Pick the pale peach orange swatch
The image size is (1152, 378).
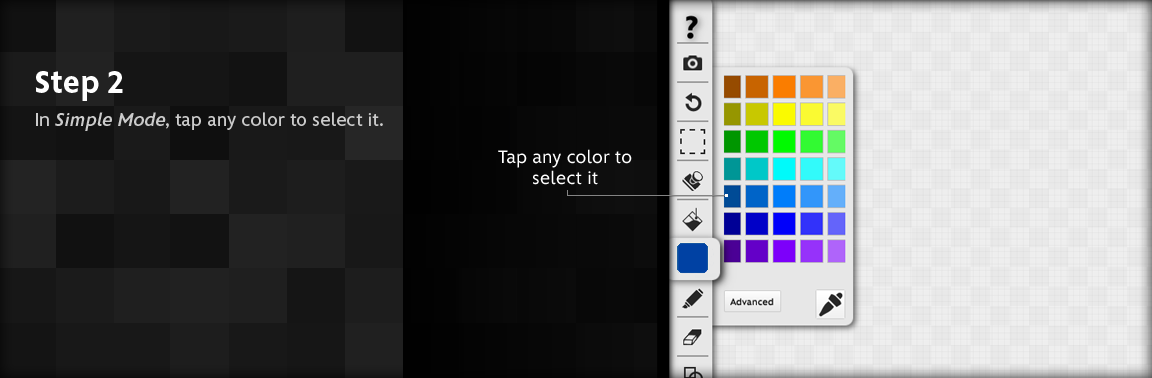(836, 87)
